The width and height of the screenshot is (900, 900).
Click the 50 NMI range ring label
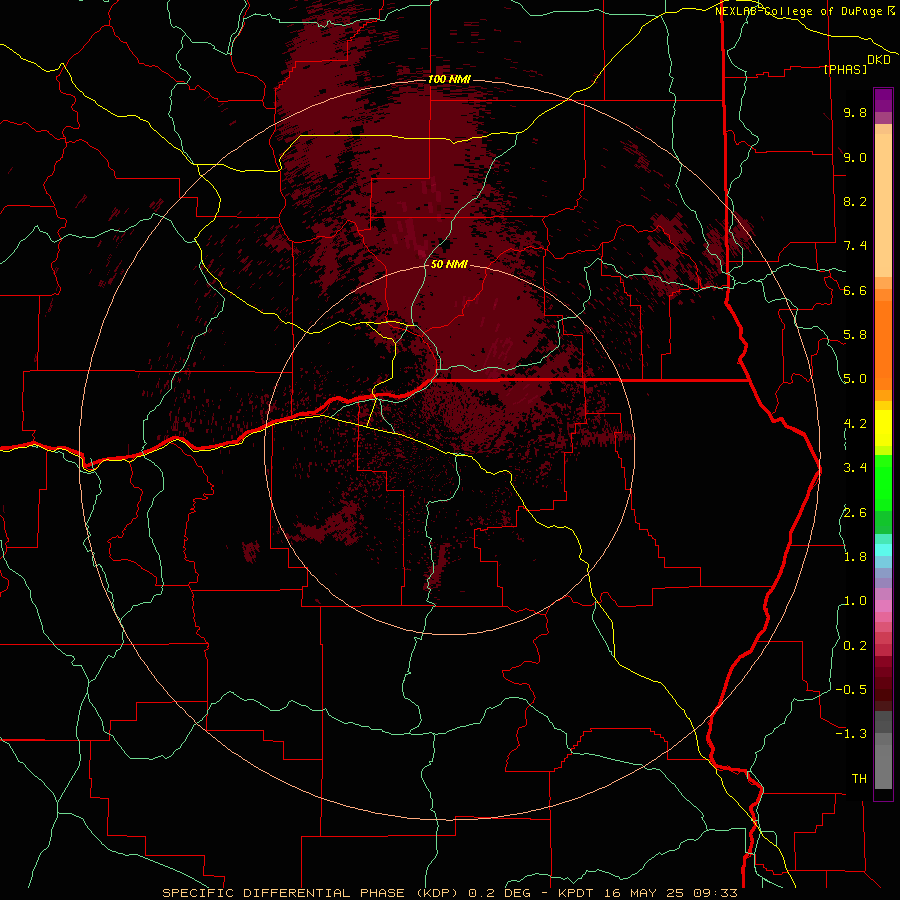(449, 264)
